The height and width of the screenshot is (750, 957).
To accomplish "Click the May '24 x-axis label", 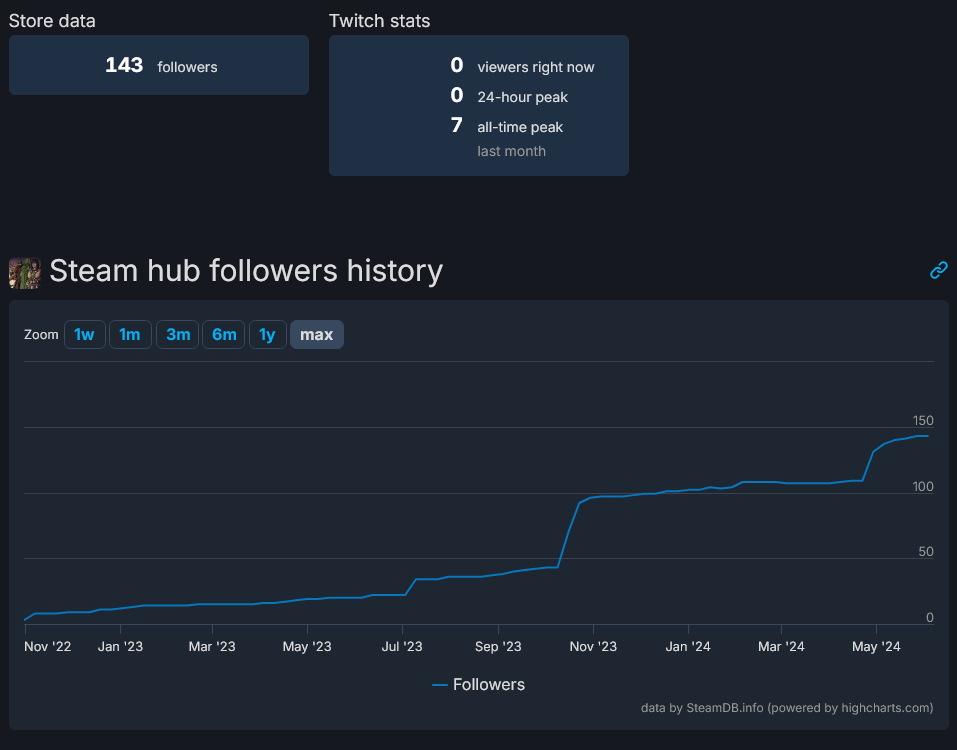I will [876, 647].
